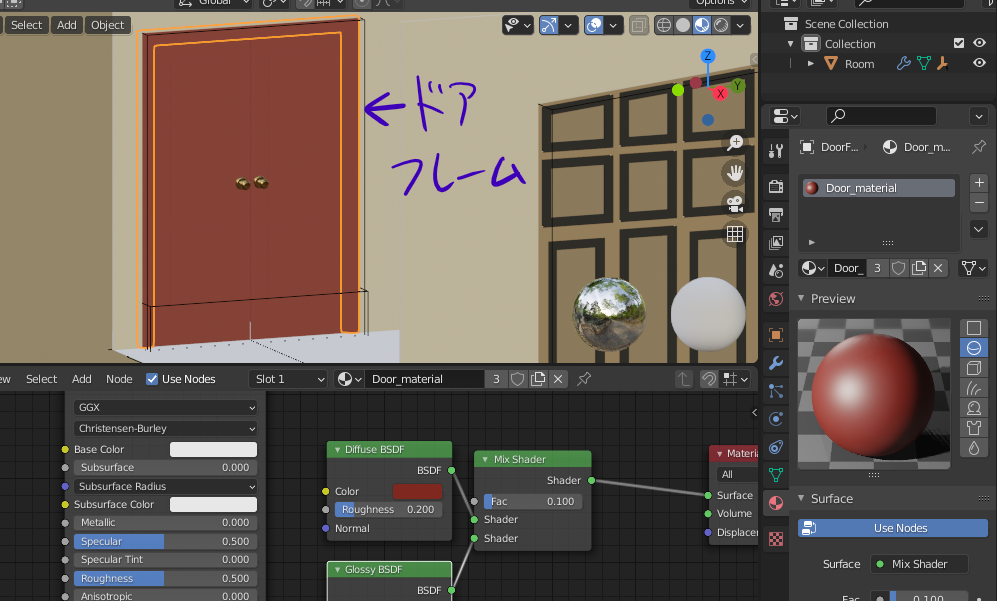
Task: Open the Particles properties tab
Action: [776, 391]
